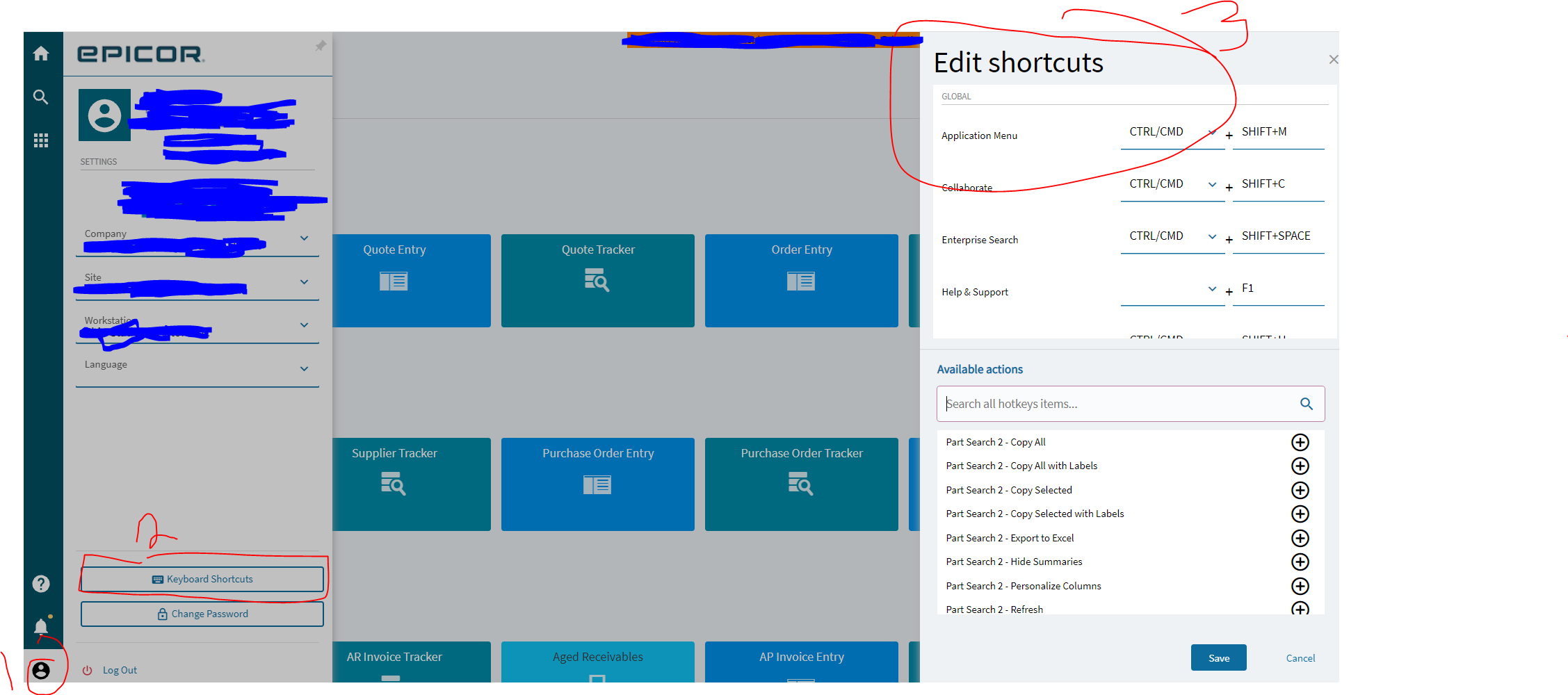Cancel editing shortcuts
Image resolution: width=1568 pixels, height=695 pixels.
1300,658
